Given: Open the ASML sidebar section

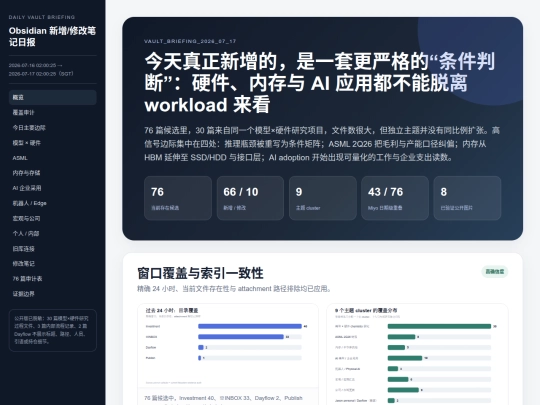Looking at the screenshot, I should pyautogui.click(x=52, y=158).
